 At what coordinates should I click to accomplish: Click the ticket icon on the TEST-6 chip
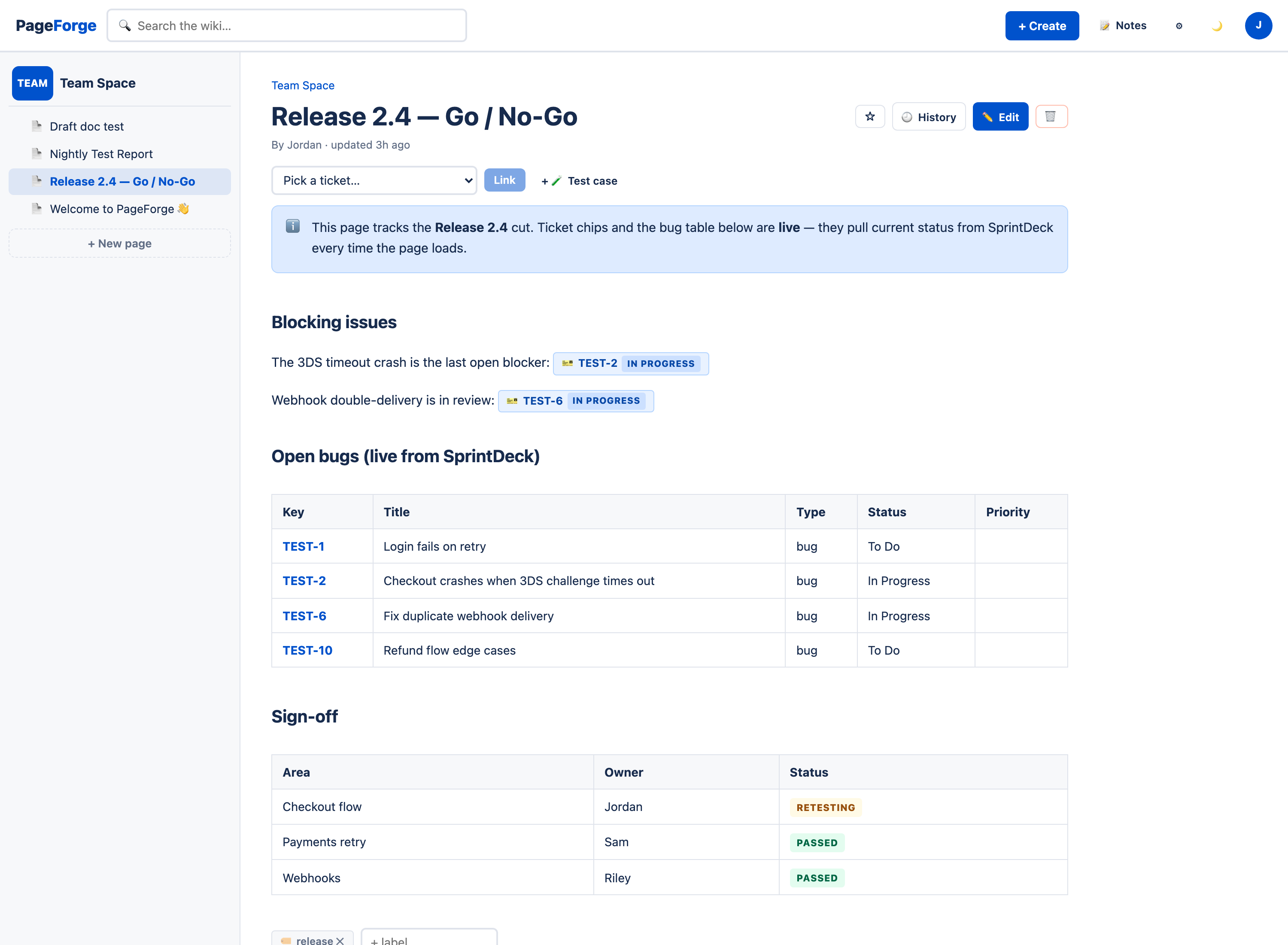coord(512,401)
